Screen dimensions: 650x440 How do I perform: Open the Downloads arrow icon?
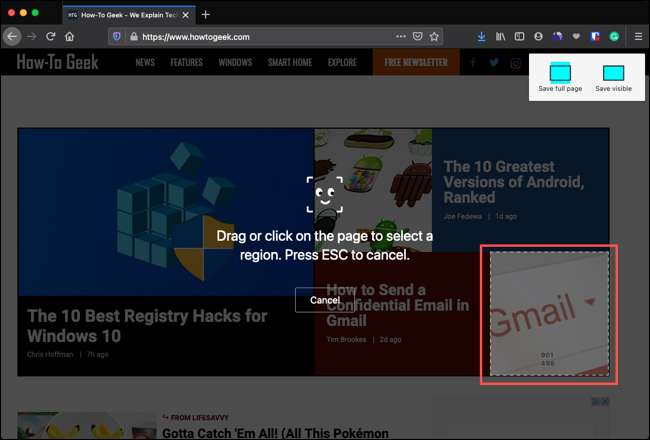click(x=482, y=37)
